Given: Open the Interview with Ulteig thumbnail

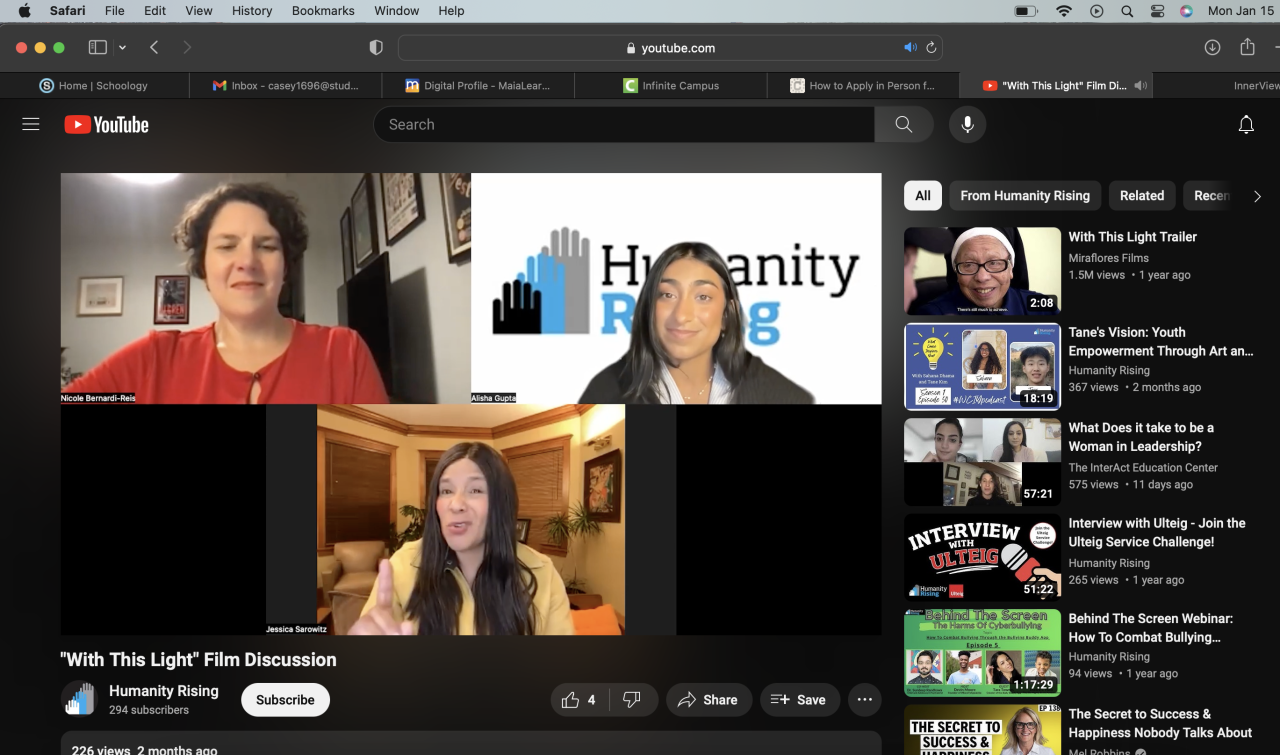Looking at the screenshot, I should coord(982,557).
